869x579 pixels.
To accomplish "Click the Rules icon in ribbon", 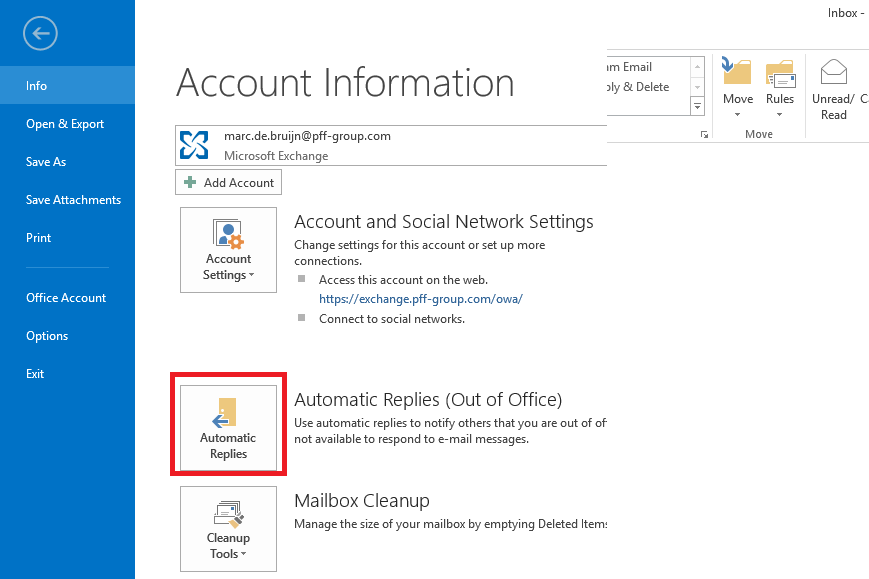I will 780,76.
